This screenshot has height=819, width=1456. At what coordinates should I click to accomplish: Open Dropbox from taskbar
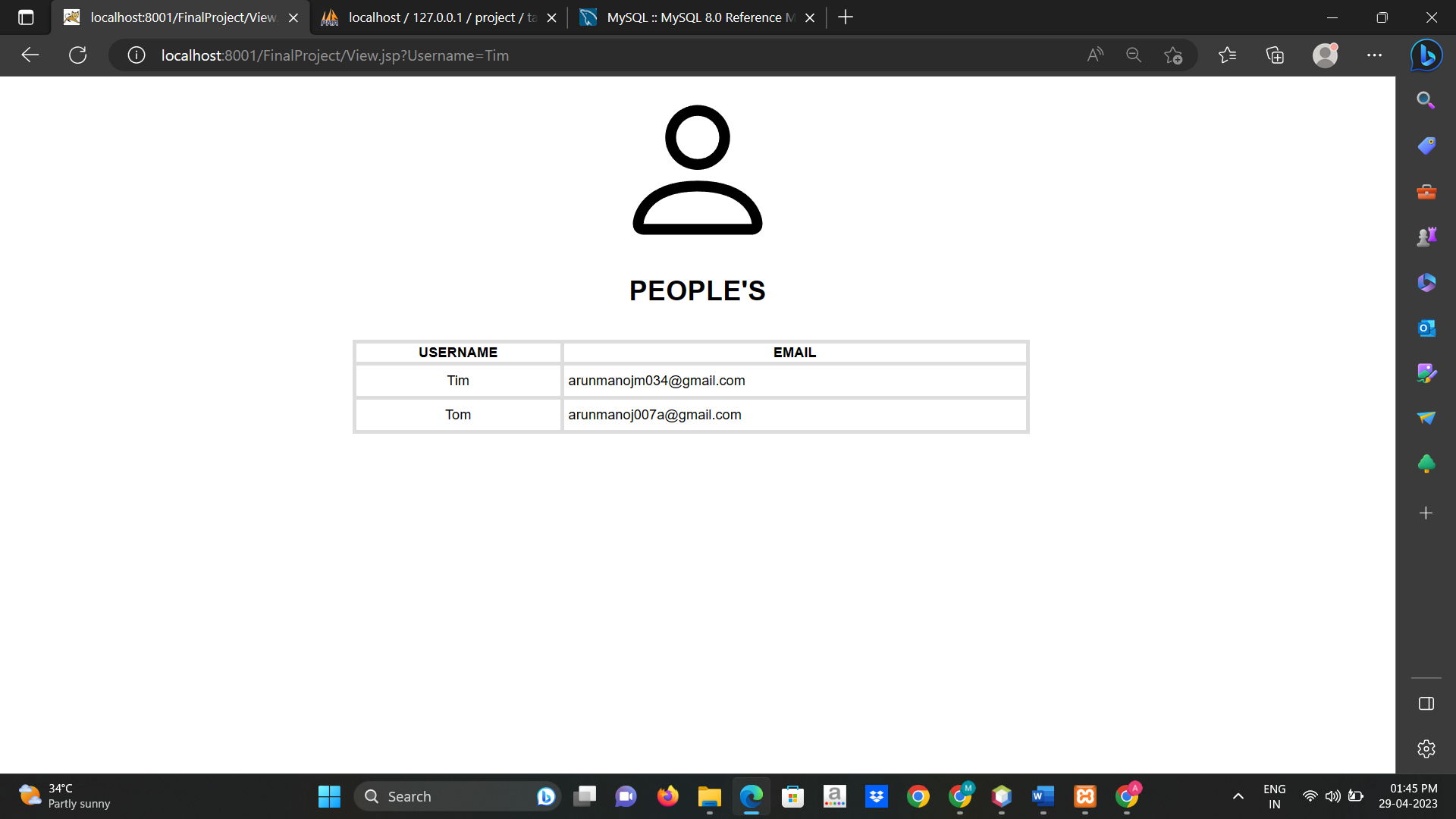tap(876, 796)
